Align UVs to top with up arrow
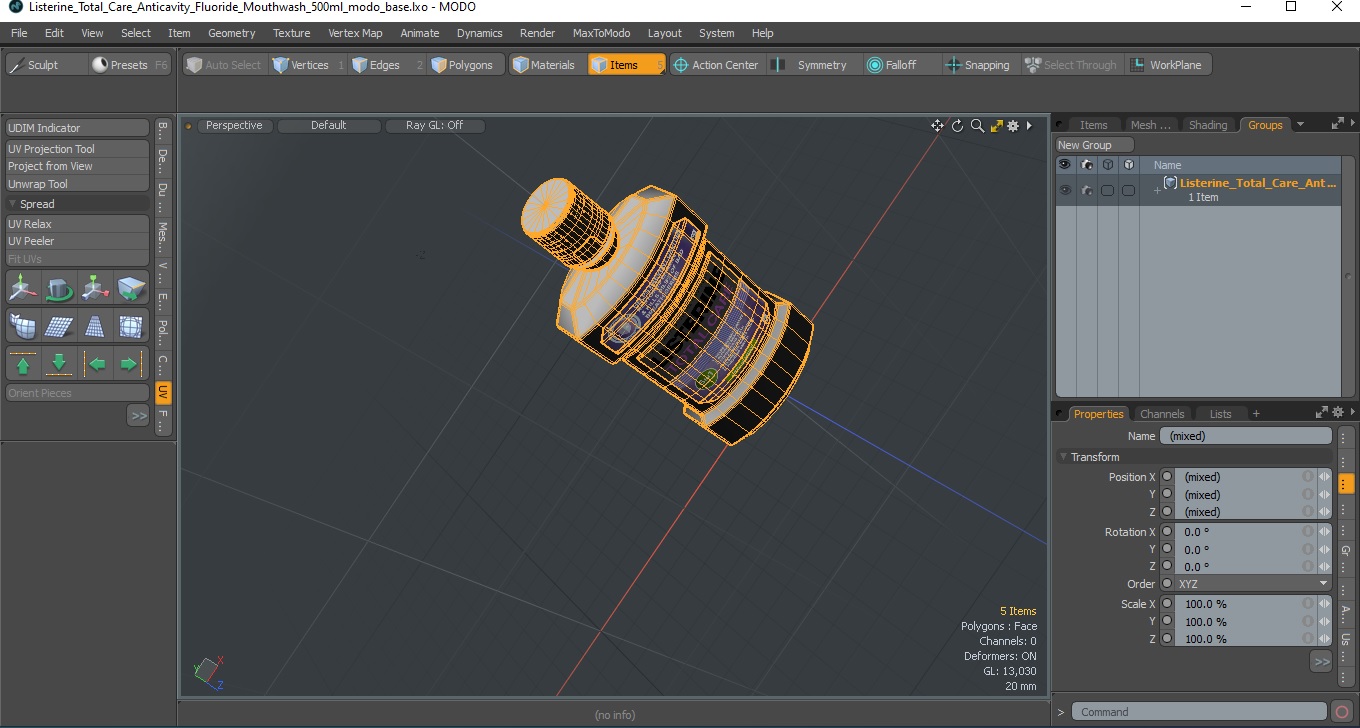Image resolution: width=1360 pixels, height=728 pixels. [24, 364]
